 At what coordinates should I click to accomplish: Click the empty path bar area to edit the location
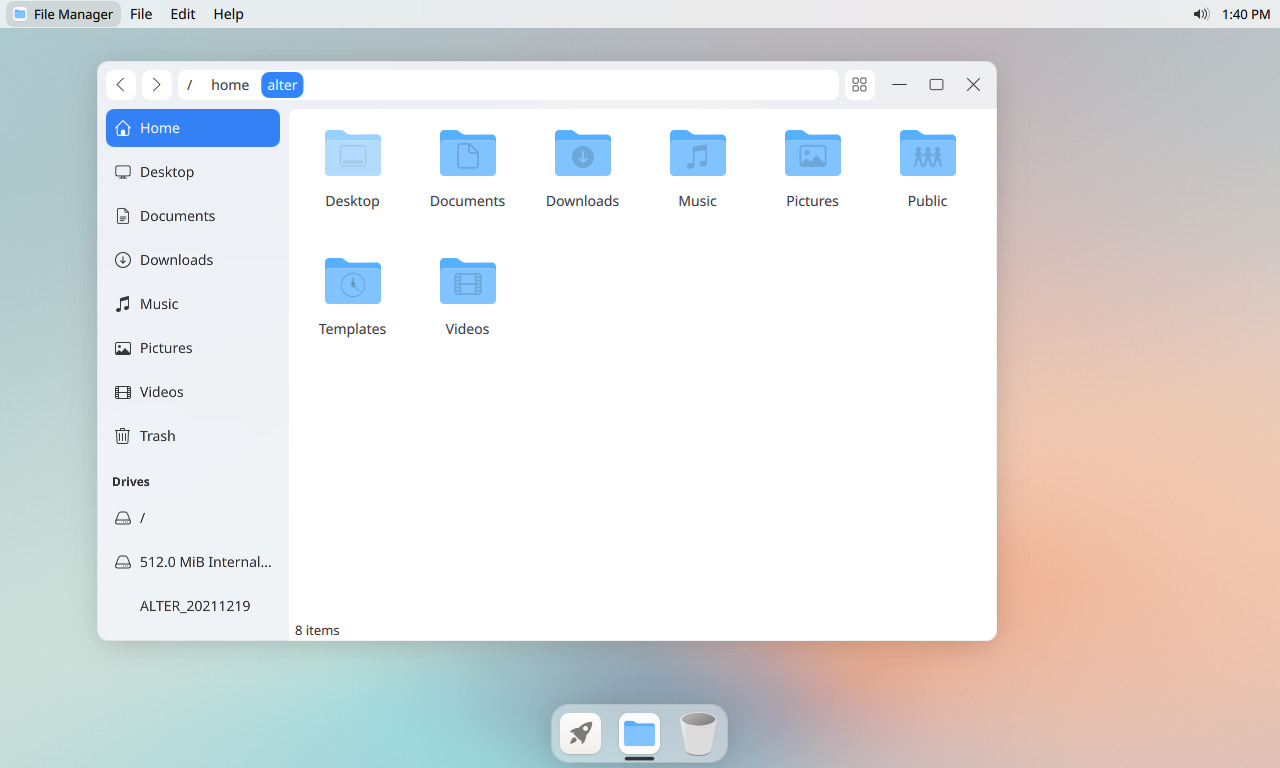(570, 85)
